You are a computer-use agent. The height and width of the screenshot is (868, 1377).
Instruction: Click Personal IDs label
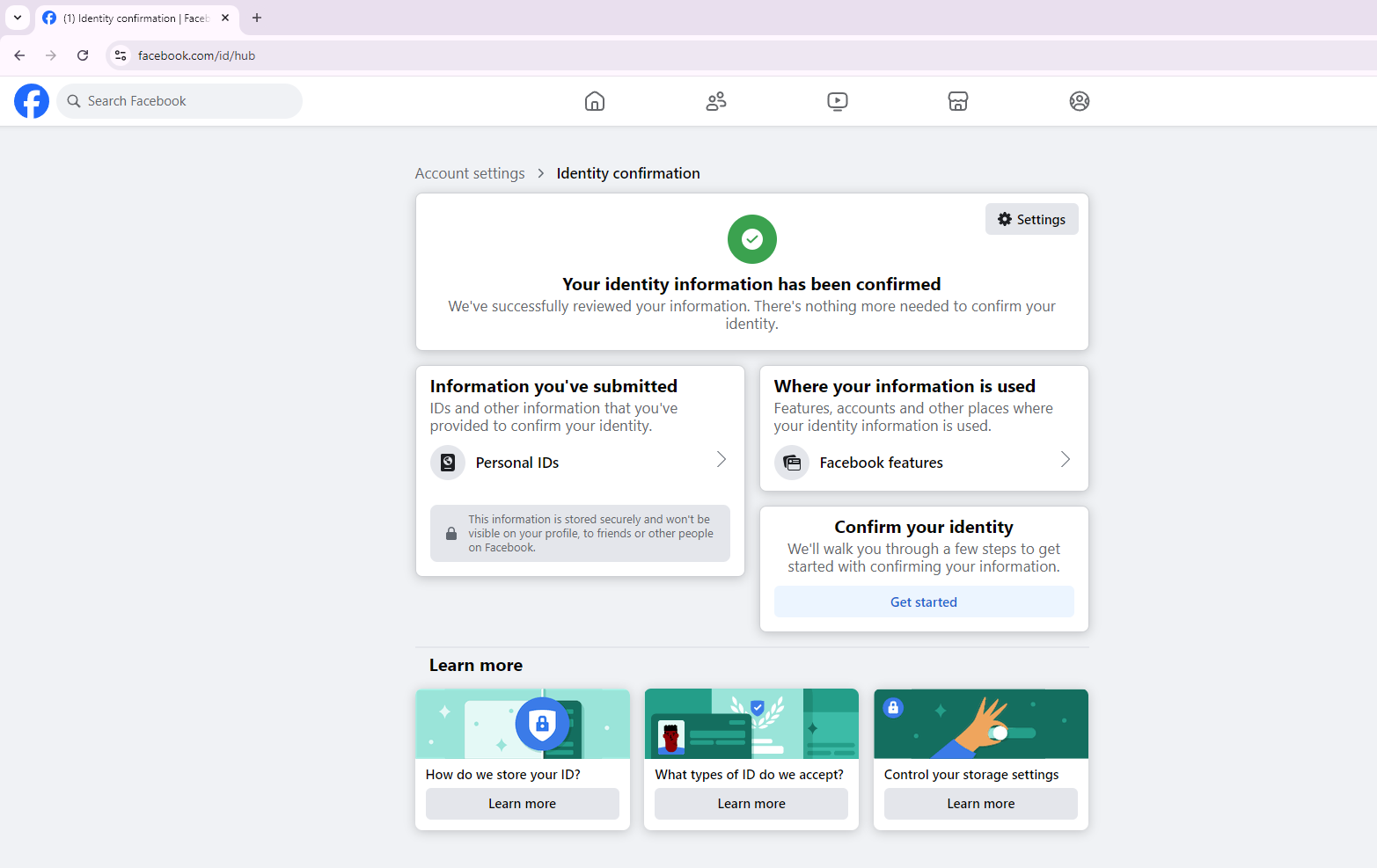click(x=517, y=463)
